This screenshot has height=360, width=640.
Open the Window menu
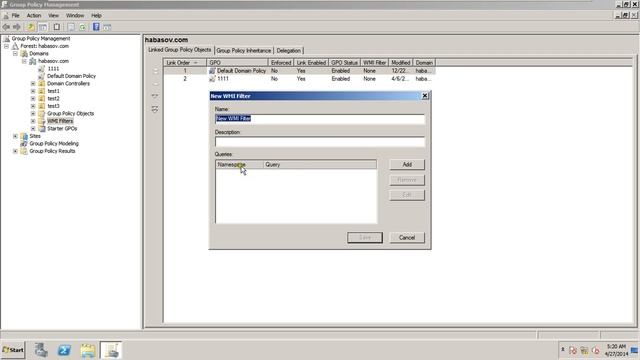pos(75,16)
